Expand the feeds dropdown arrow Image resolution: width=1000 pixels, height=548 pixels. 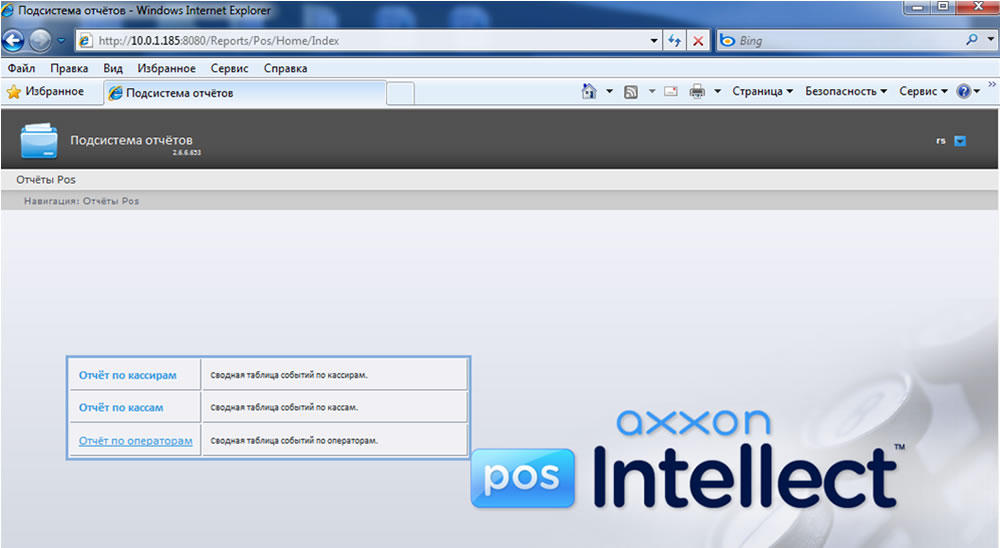[652, 91]
